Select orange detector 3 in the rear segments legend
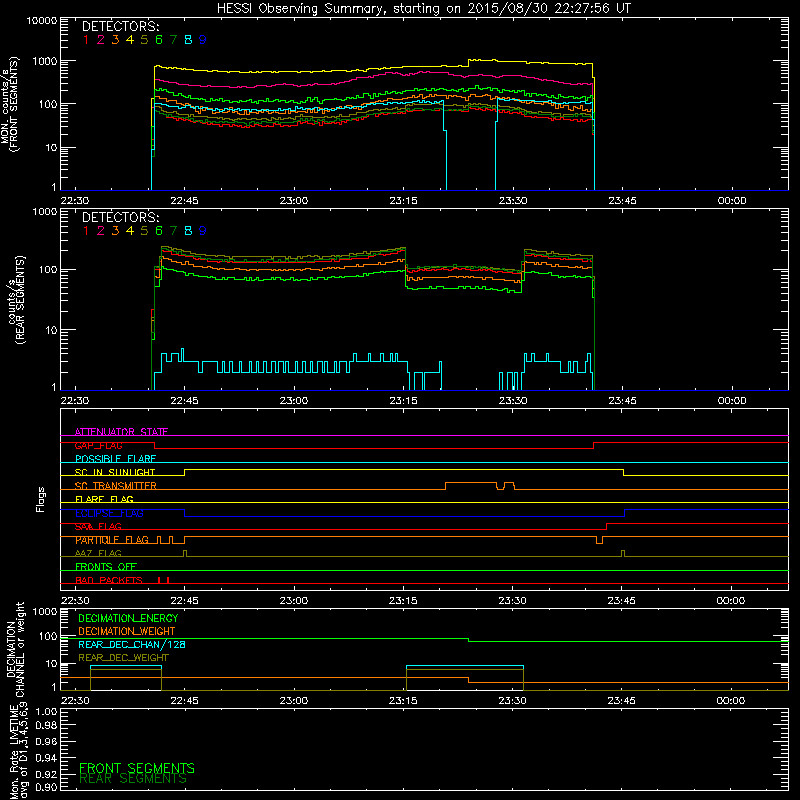Image resolution: width=800 pixels, height=800 pixels. point(115,231)
